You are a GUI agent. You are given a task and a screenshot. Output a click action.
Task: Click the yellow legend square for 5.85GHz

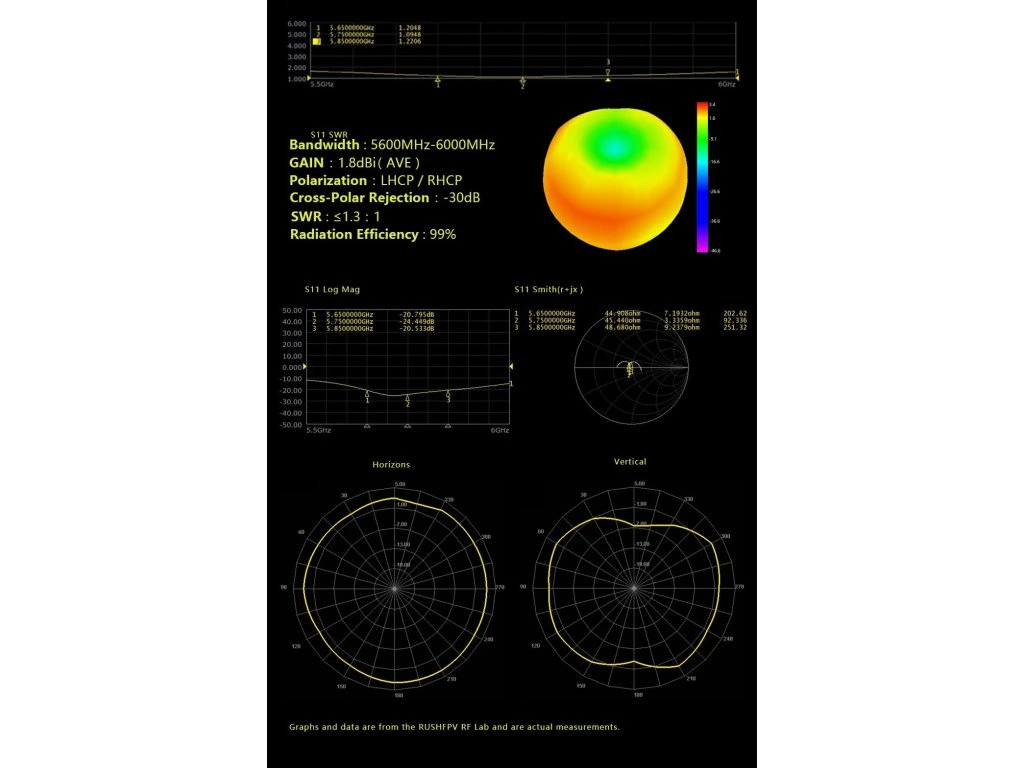click(x=317, y=41)
